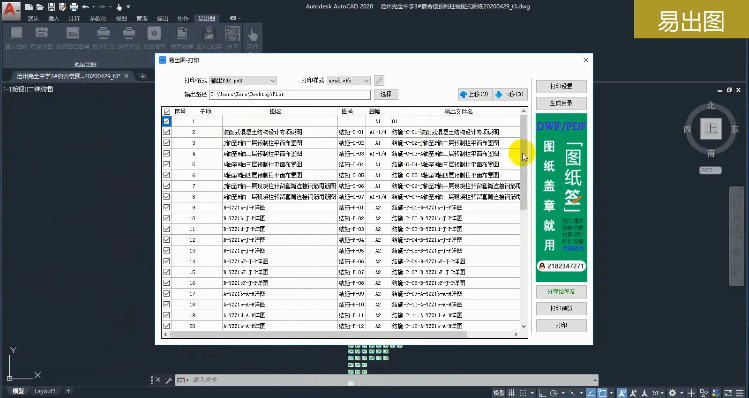Click the output path input field
This screenshot has height=398, width=749.
tap(289, 95)
